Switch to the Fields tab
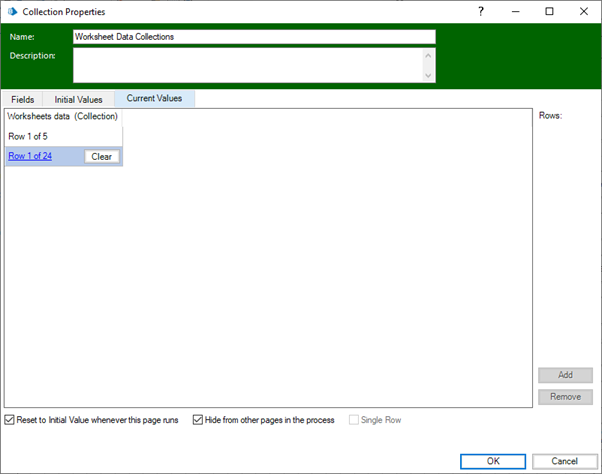 23,99
